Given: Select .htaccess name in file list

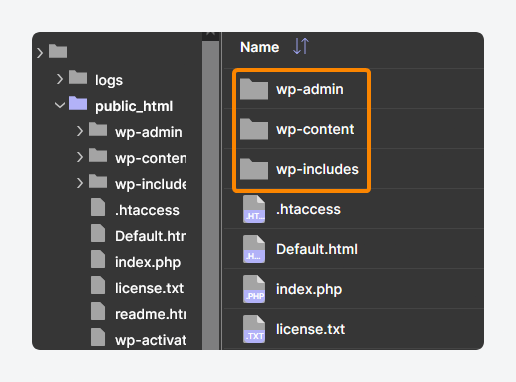Looking at the screenshot, I should [x=308, y=209].
